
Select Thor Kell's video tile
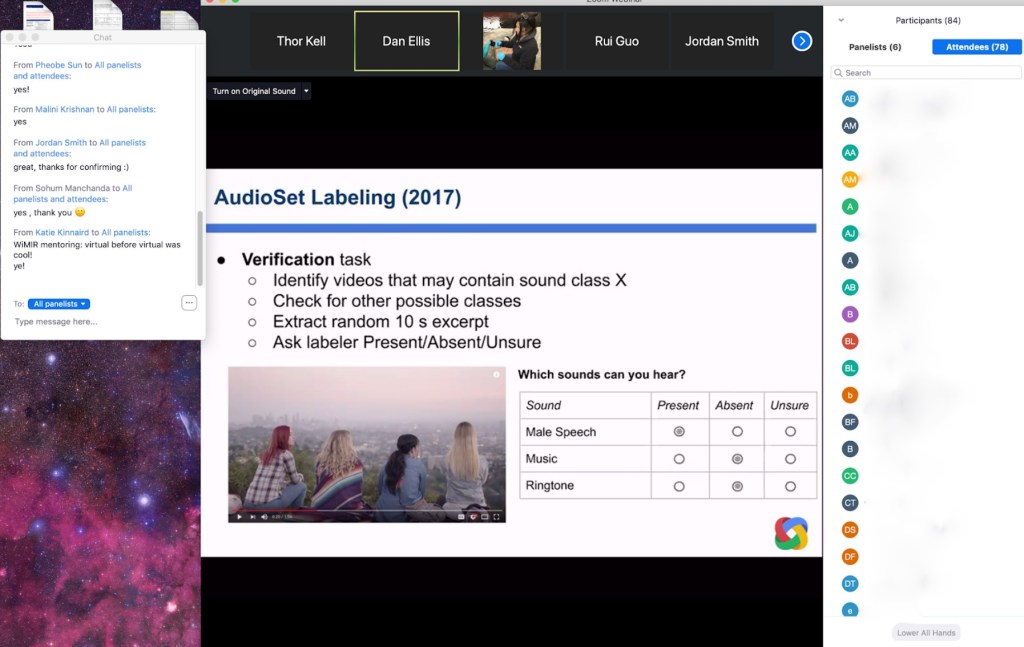tap(301, 41)
